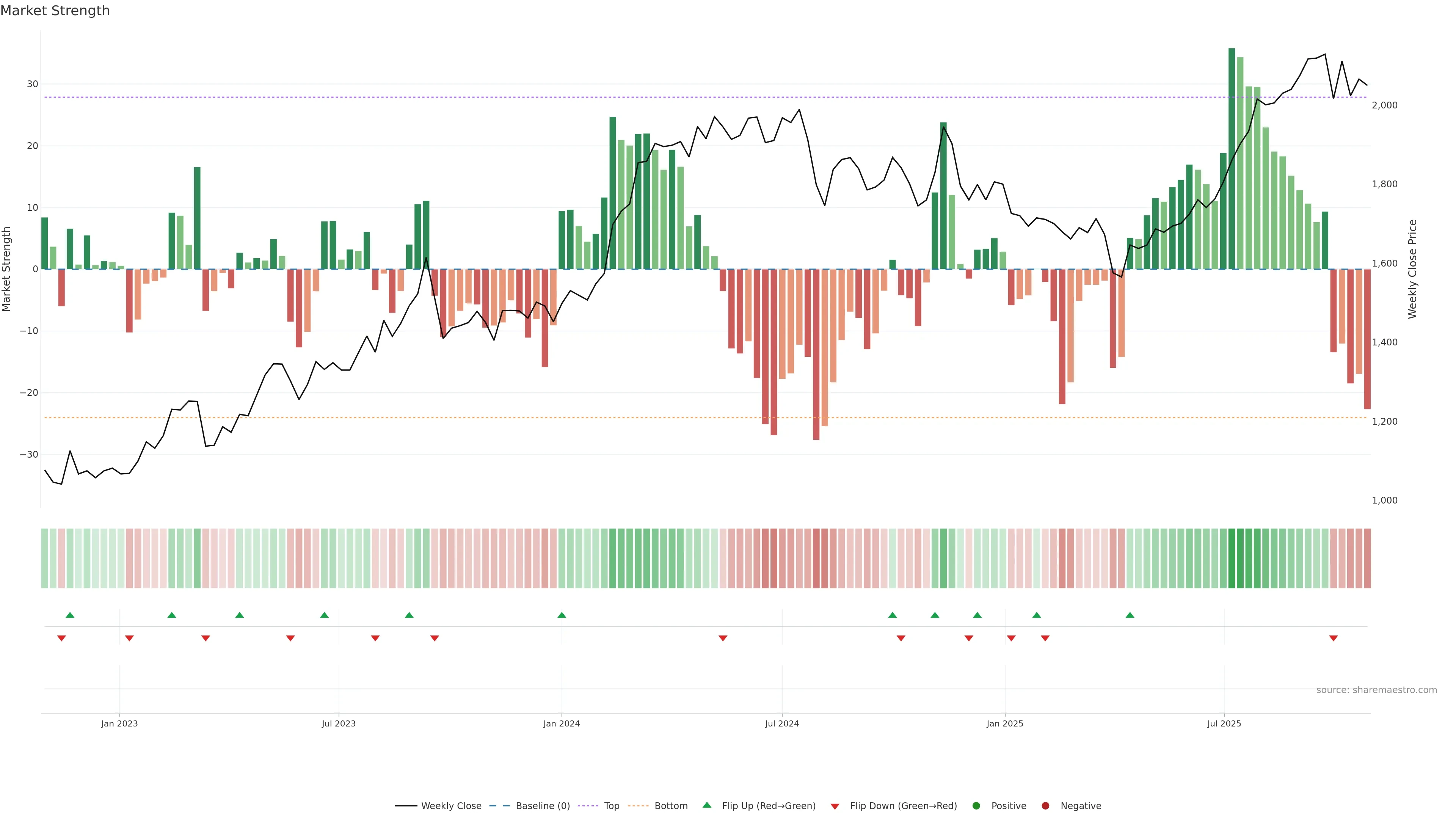Click the leftmost green flip-up triangle marker

tap(70, 615)
